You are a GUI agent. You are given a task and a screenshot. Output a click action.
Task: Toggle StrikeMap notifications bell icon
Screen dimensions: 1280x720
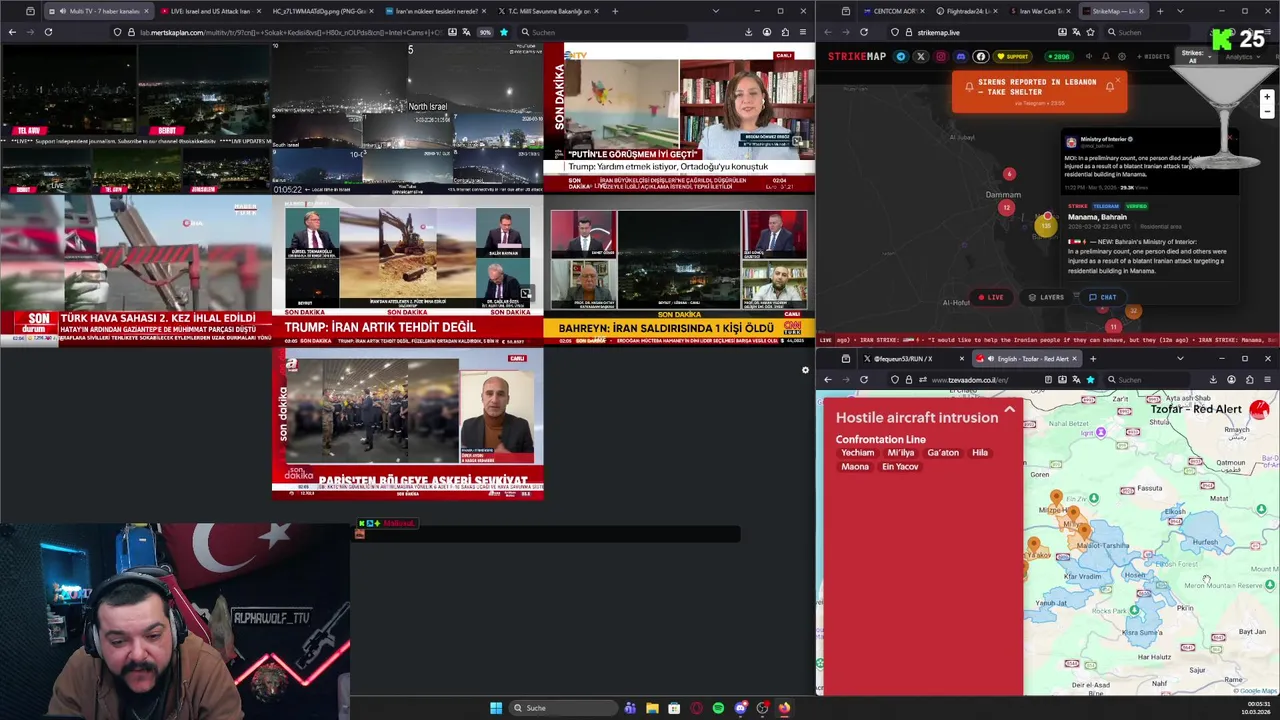pos(1106,56)
